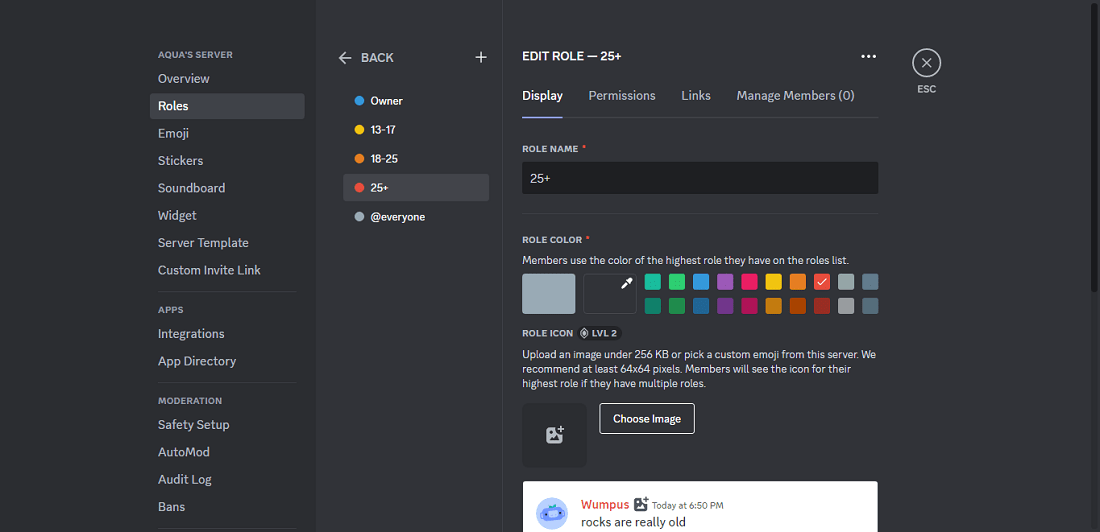
Task: Open the Stickers settings page
Action: tap(227, 161)
